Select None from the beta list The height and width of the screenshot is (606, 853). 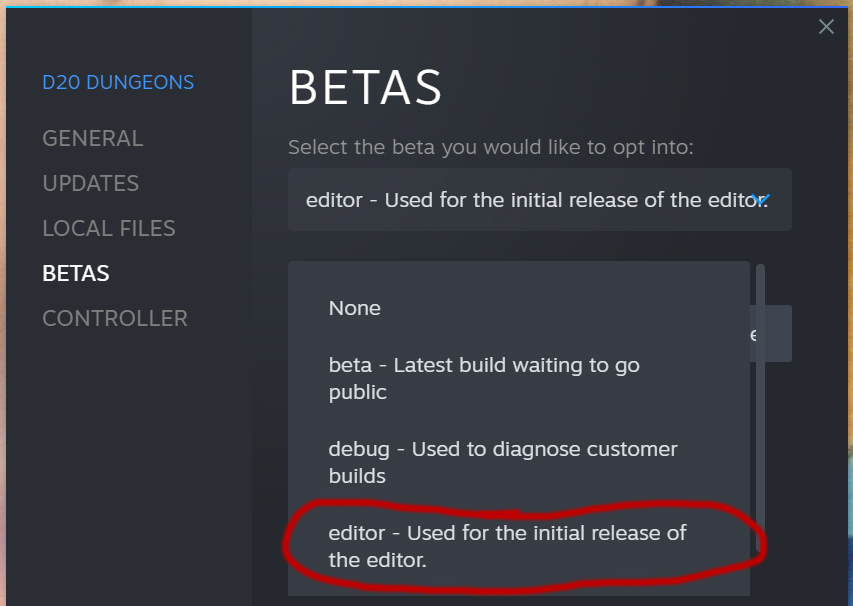519,308
